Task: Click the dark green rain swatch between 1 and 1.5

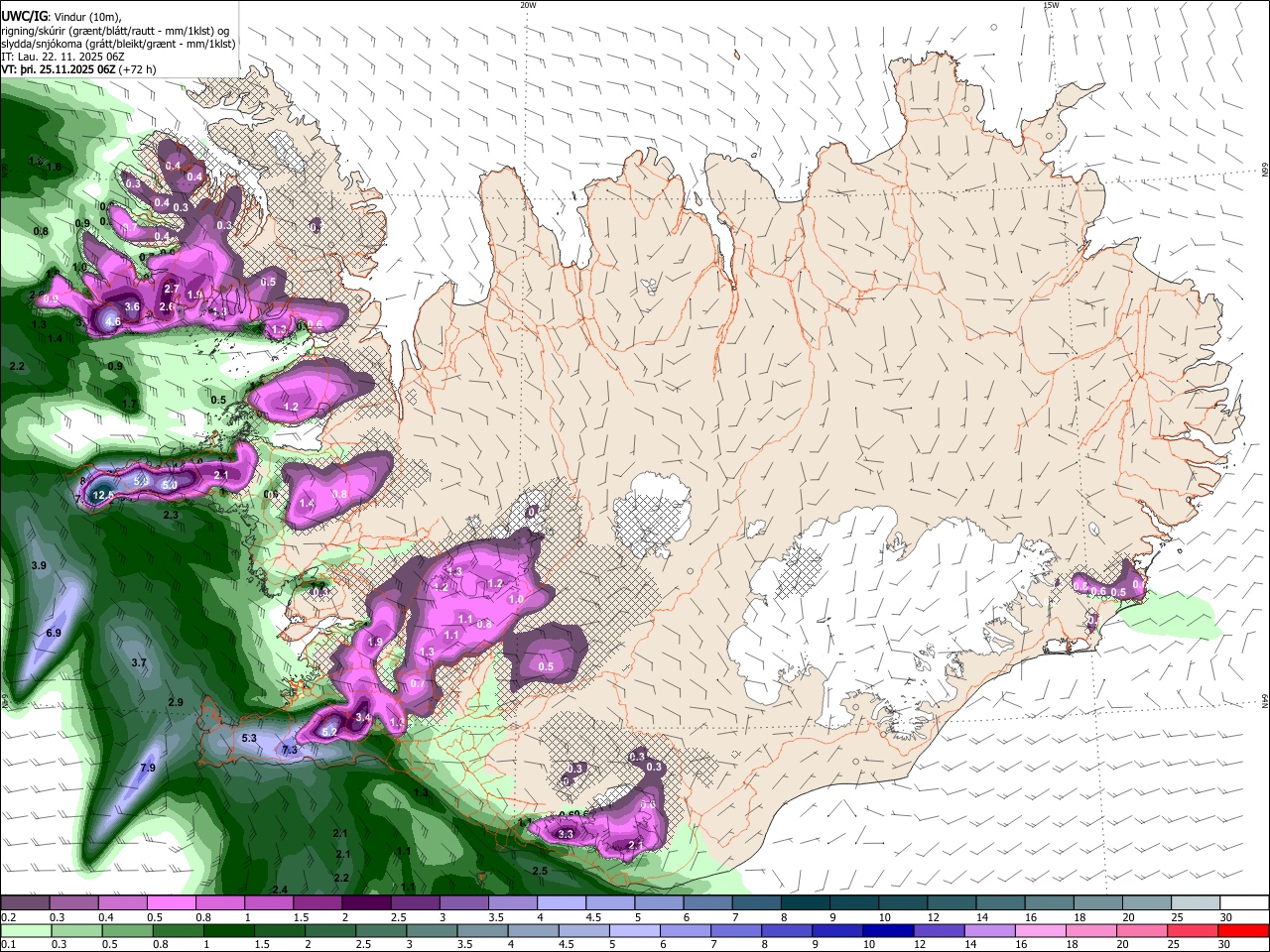Action: (x=228, y=930)
